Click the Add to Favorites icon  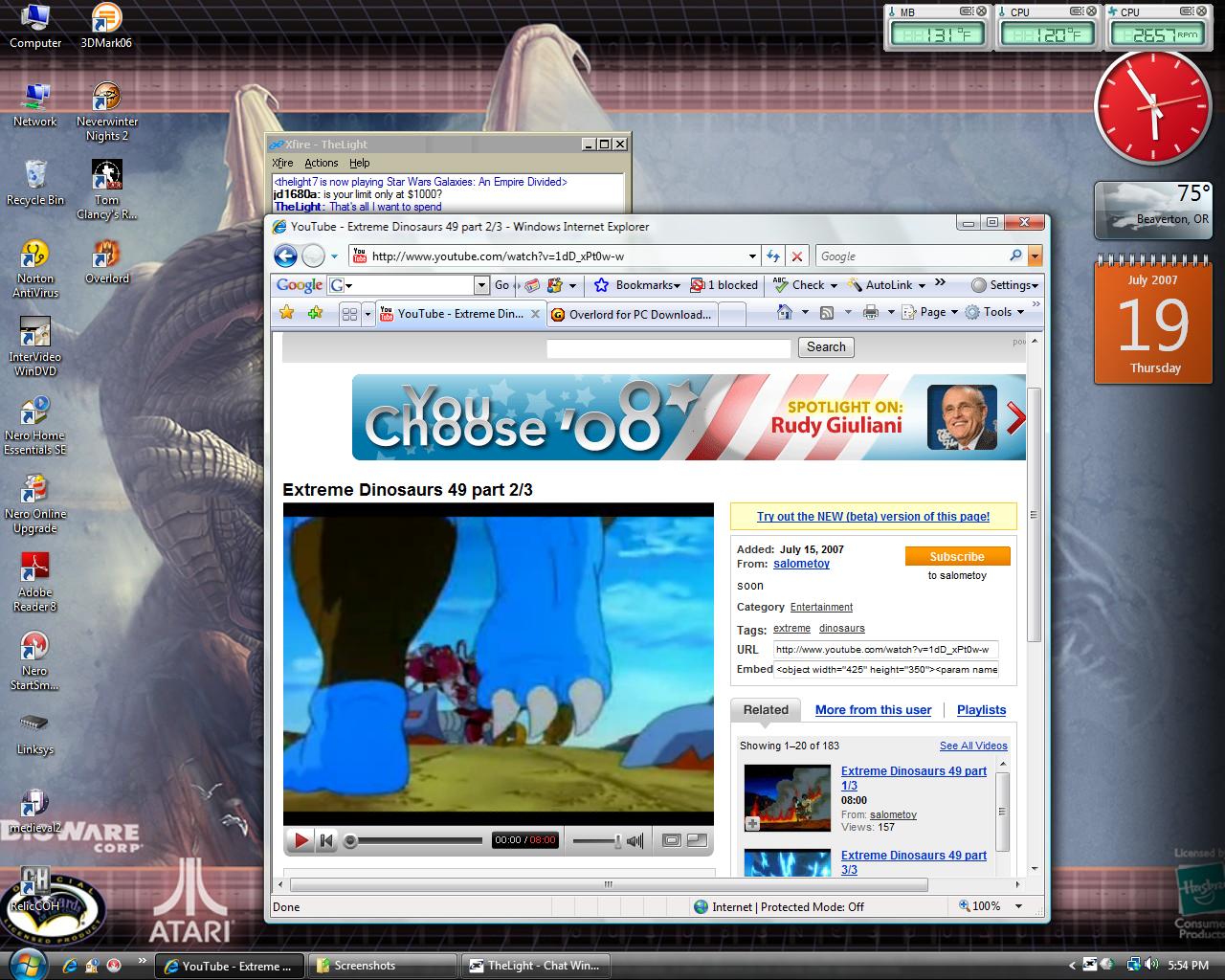point(315,313)
